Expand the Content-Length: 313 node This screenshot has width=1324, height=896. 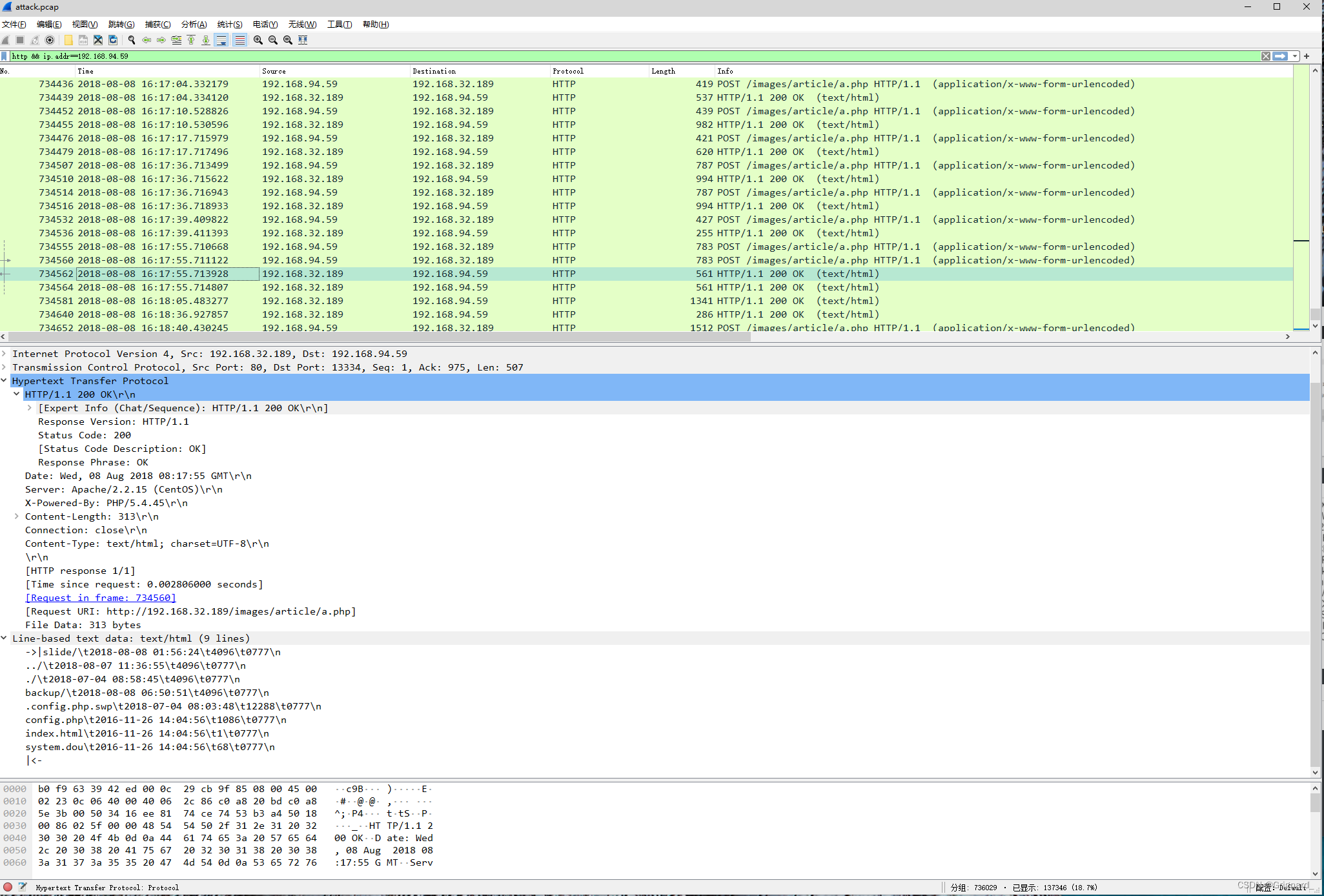[17, 516]
